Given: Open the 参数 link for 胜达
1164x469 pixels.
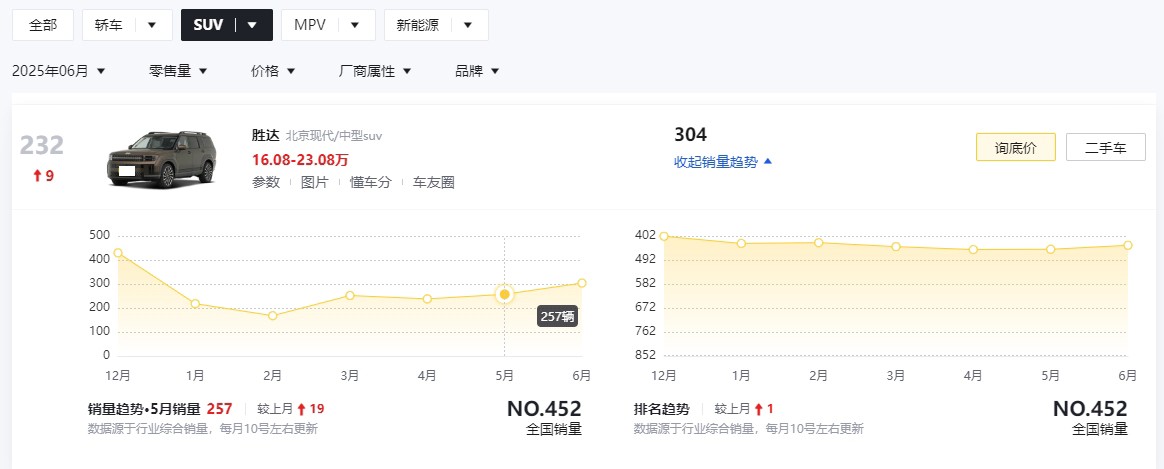Looking at the screenshot, I should coord(266,183).
